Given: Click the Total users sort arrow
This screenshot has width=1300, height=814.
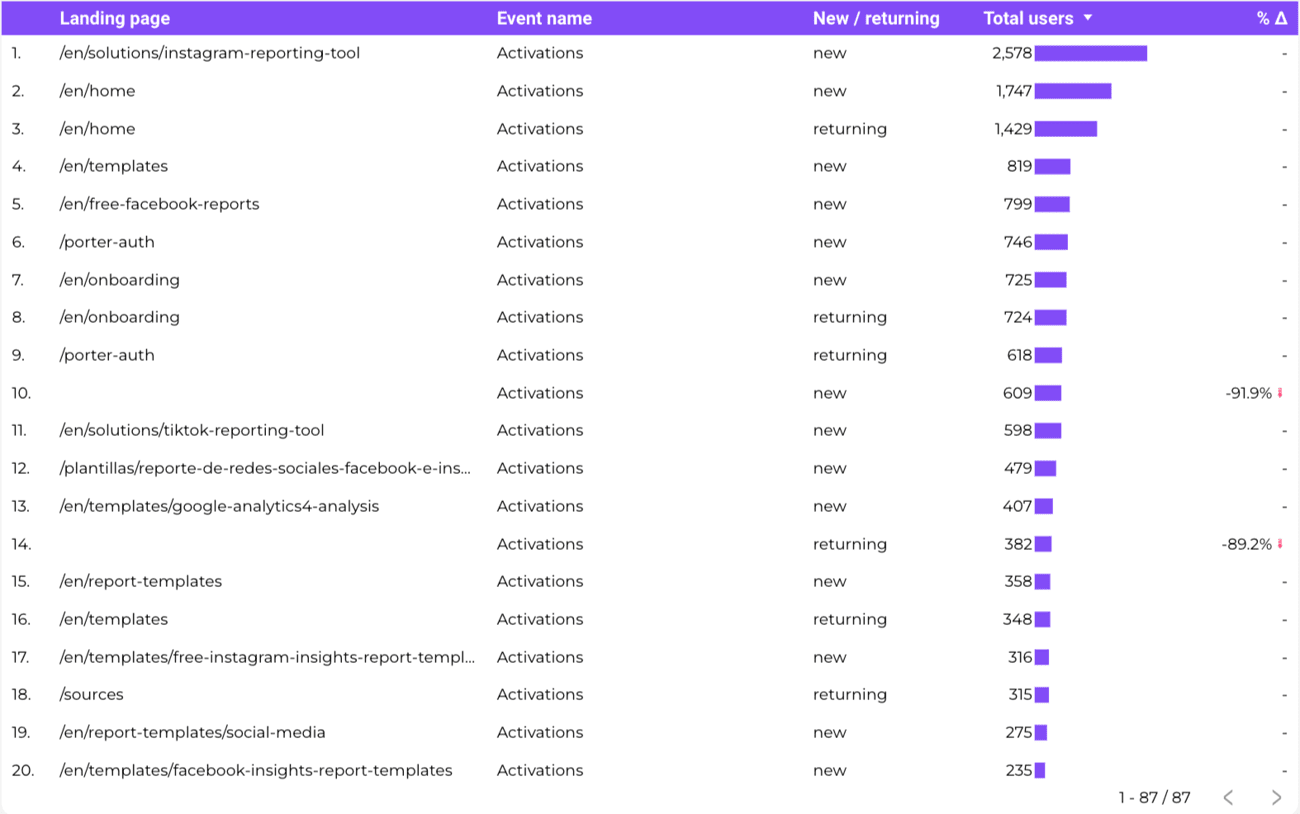Looking at the screenshot, I should [1088, 18].
